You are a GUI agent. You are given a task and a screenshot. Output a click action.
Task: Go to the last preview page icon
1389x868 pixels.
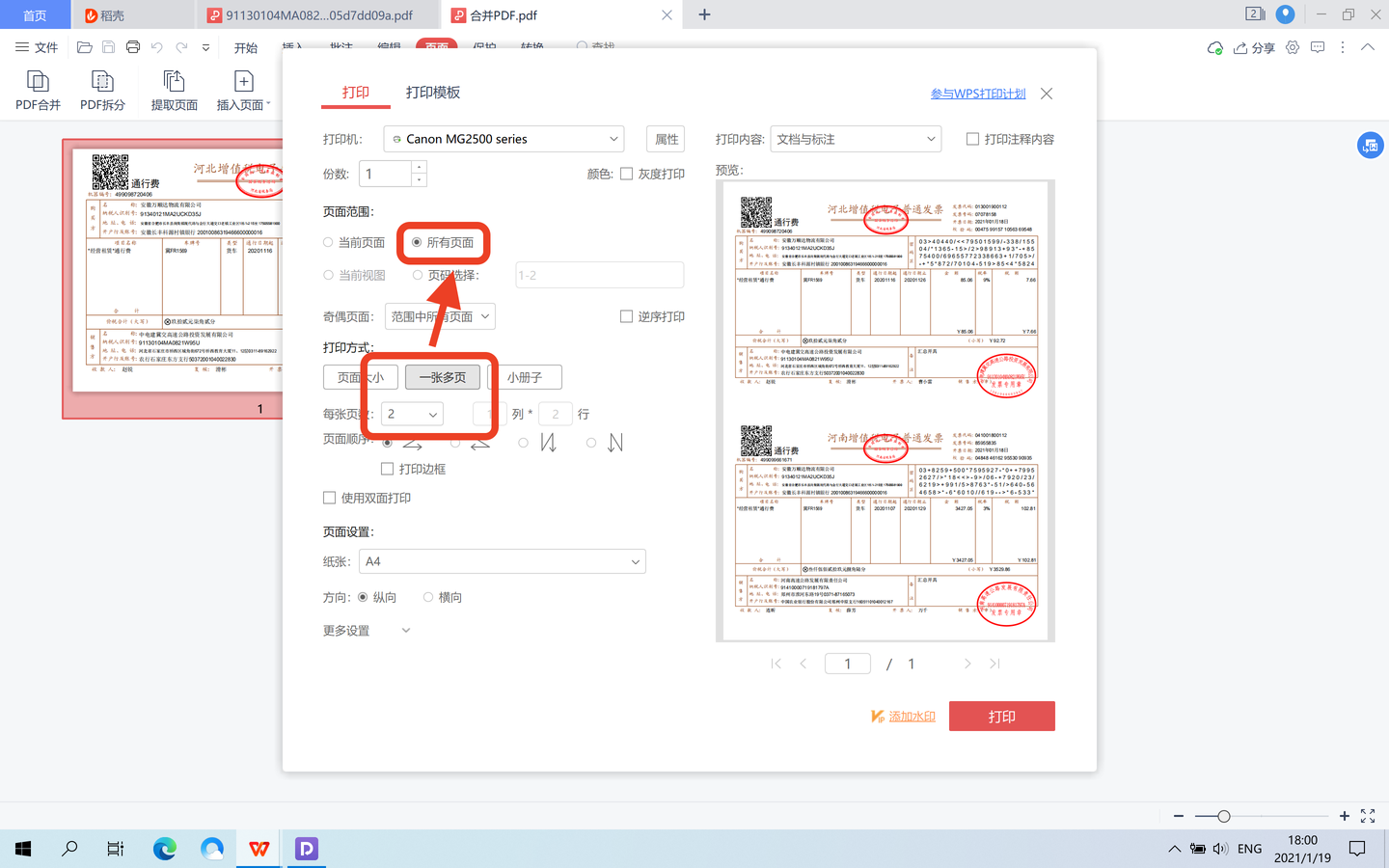click(994, 664)
